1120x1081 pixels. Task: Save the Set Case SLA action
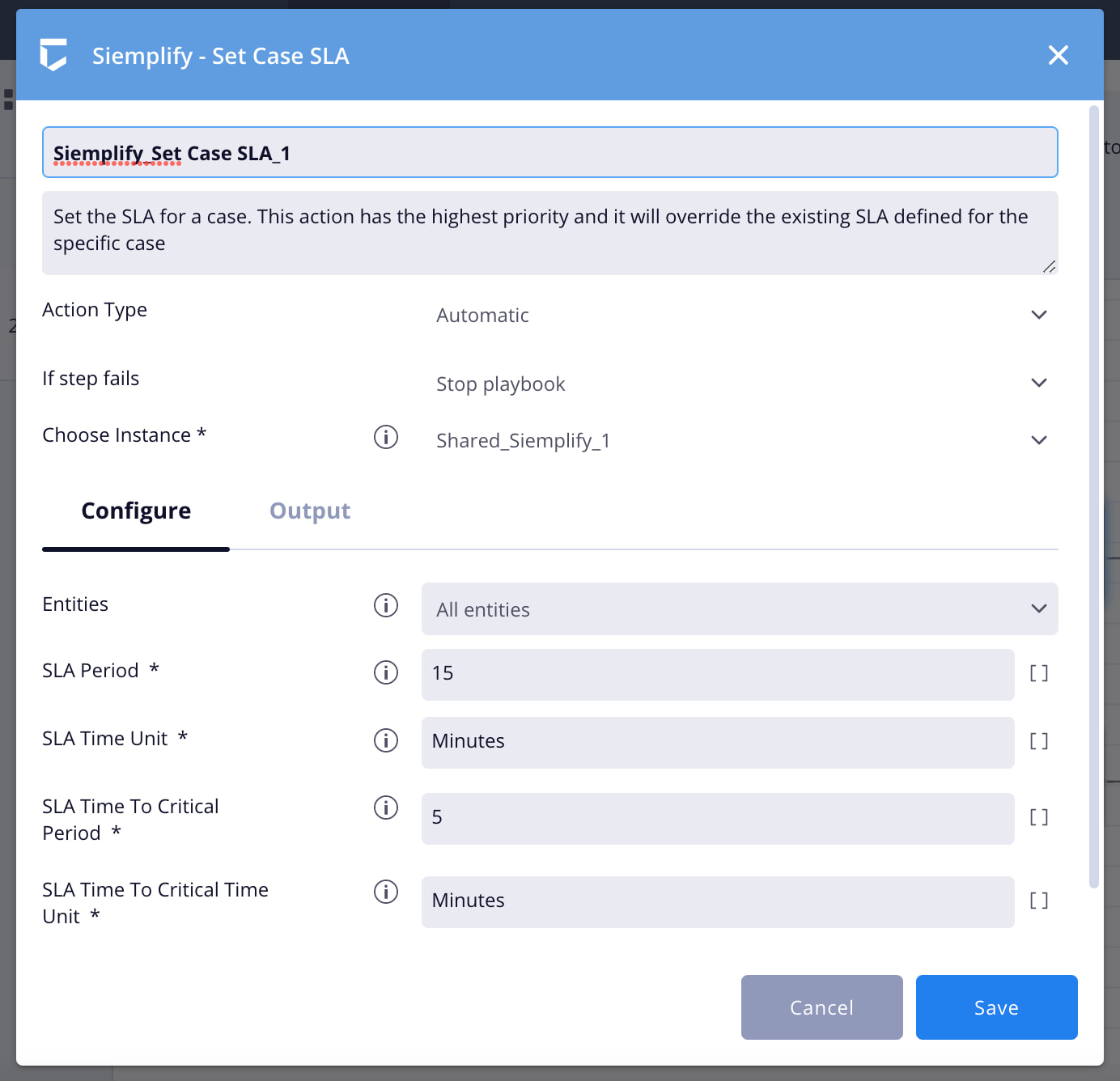(x=996, y=1007)
